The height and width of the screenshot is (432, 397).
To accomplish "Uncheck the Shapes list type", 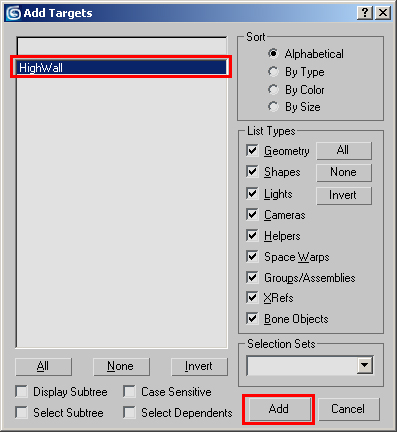I will click(252, 172).
